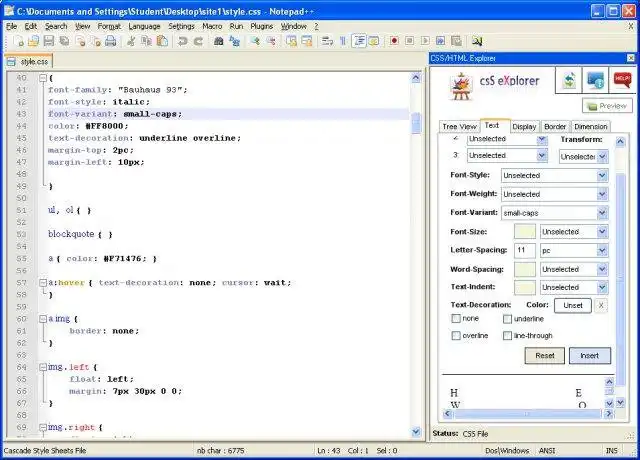Open the Plugins menu
Screen dimensions: 640x460
tap(262, 26)
